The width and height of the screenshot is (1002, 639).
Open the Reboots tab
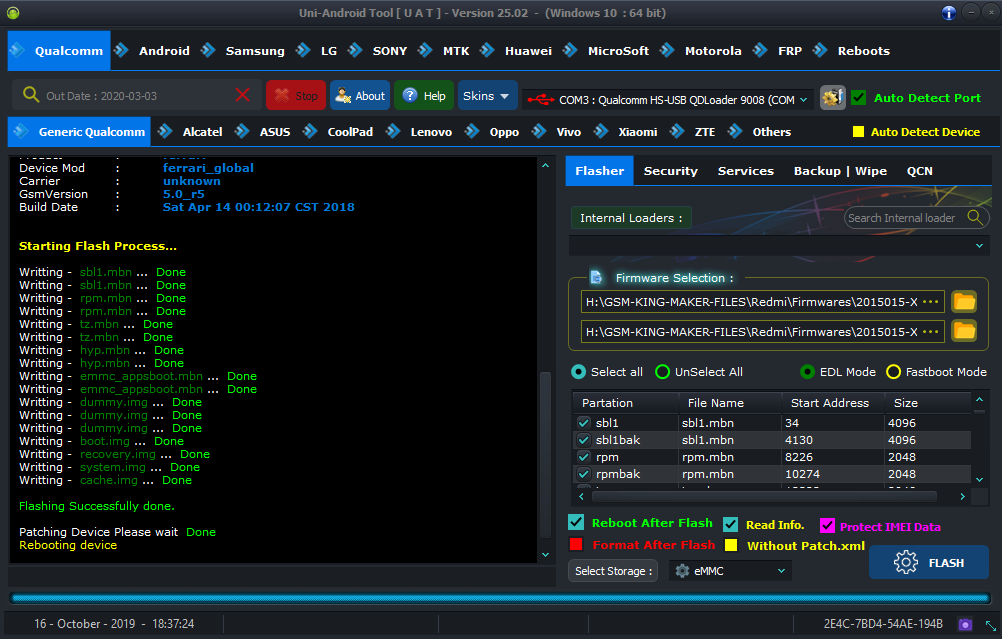[864, 50]
